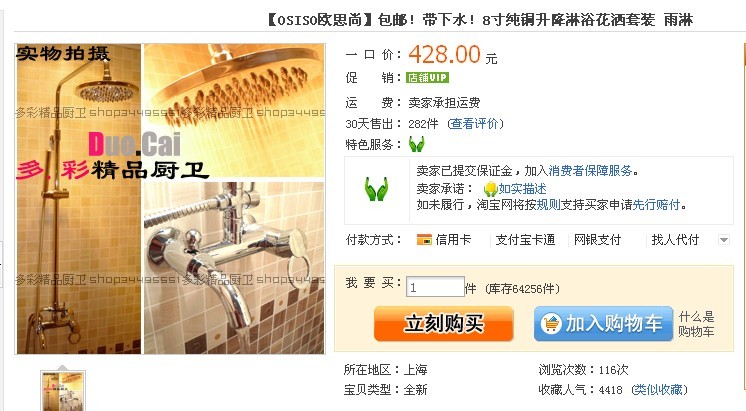Select 支付宝卡通 payment option
This screenshot has height=411, width=746.
click(525, 240)
